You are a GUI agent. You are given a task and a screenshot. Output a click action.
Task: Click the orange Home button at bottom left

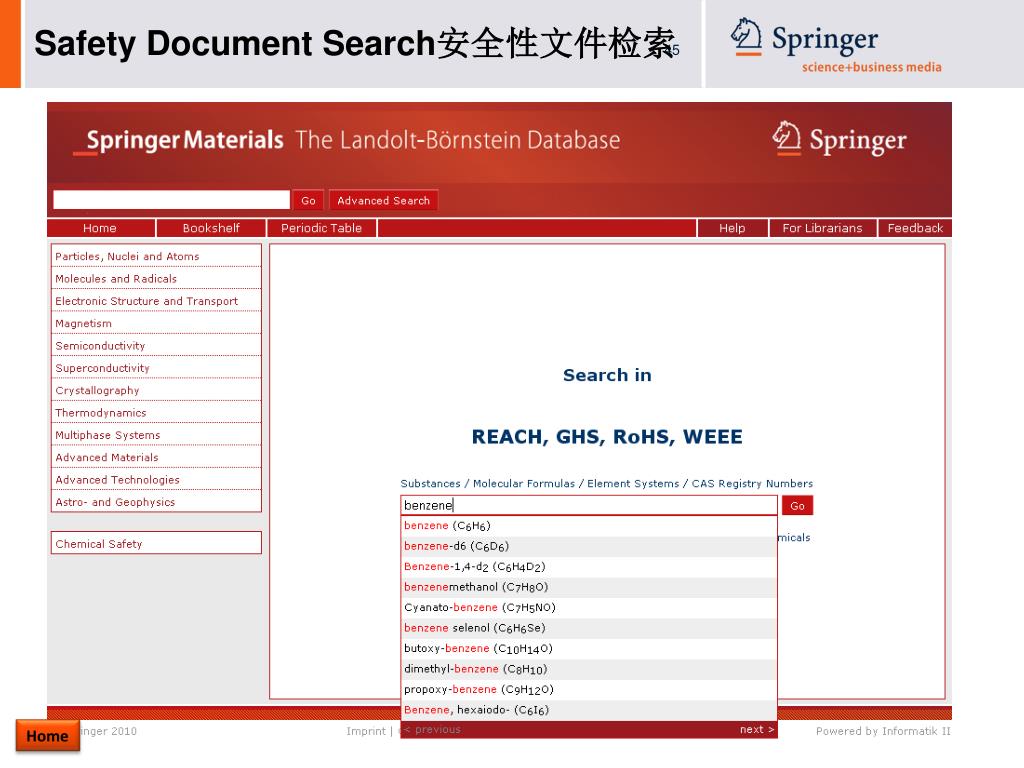48,736
